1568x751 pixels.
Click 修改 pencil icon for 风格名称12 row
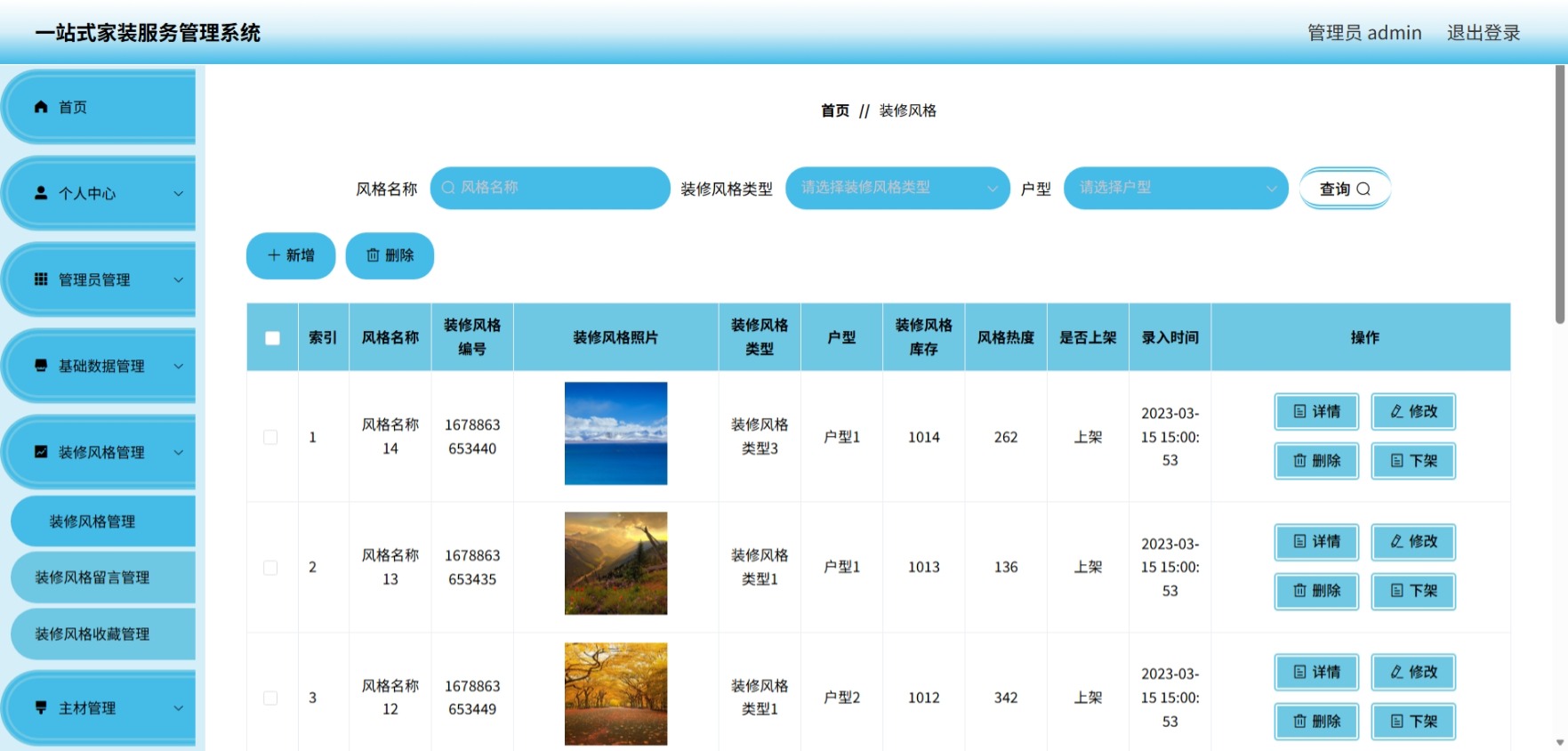[1396, 672]
